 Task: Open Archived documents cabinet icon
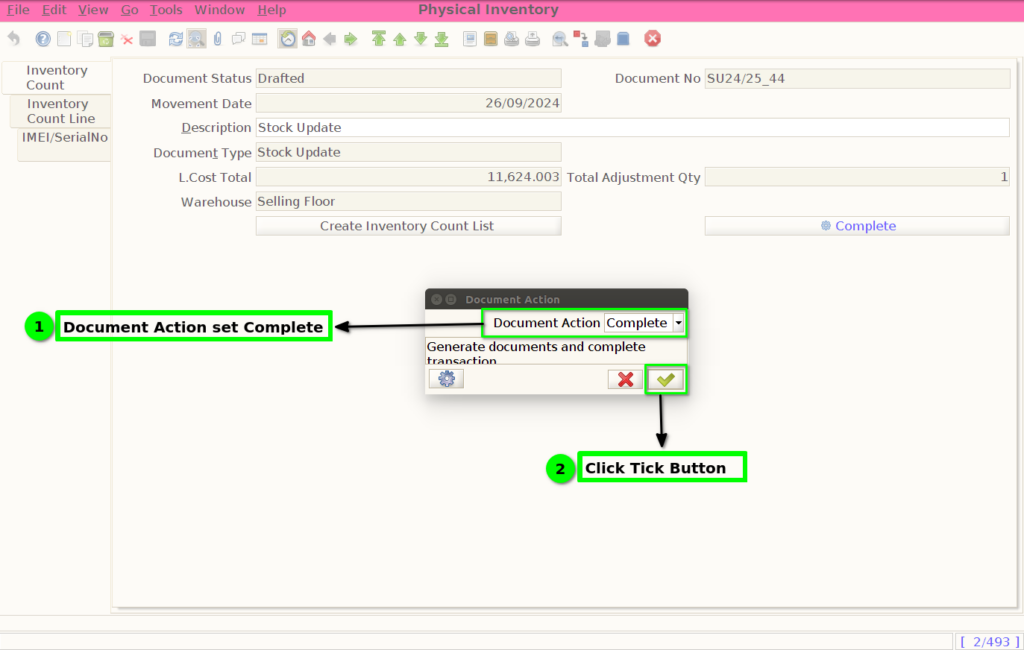(x=490, y=39)
